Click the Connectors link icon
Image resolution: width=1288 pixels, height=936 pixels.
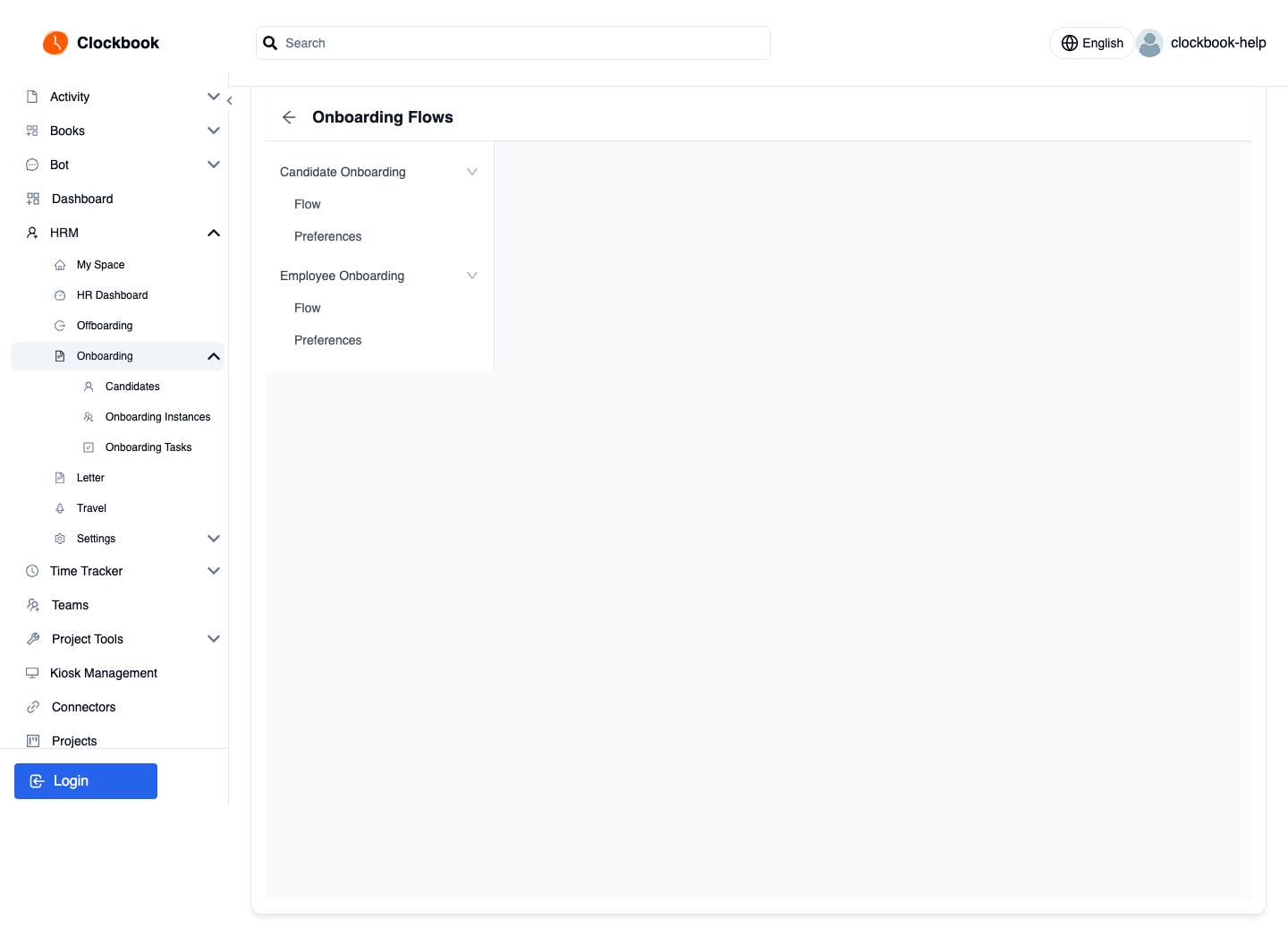pos(33,707)
